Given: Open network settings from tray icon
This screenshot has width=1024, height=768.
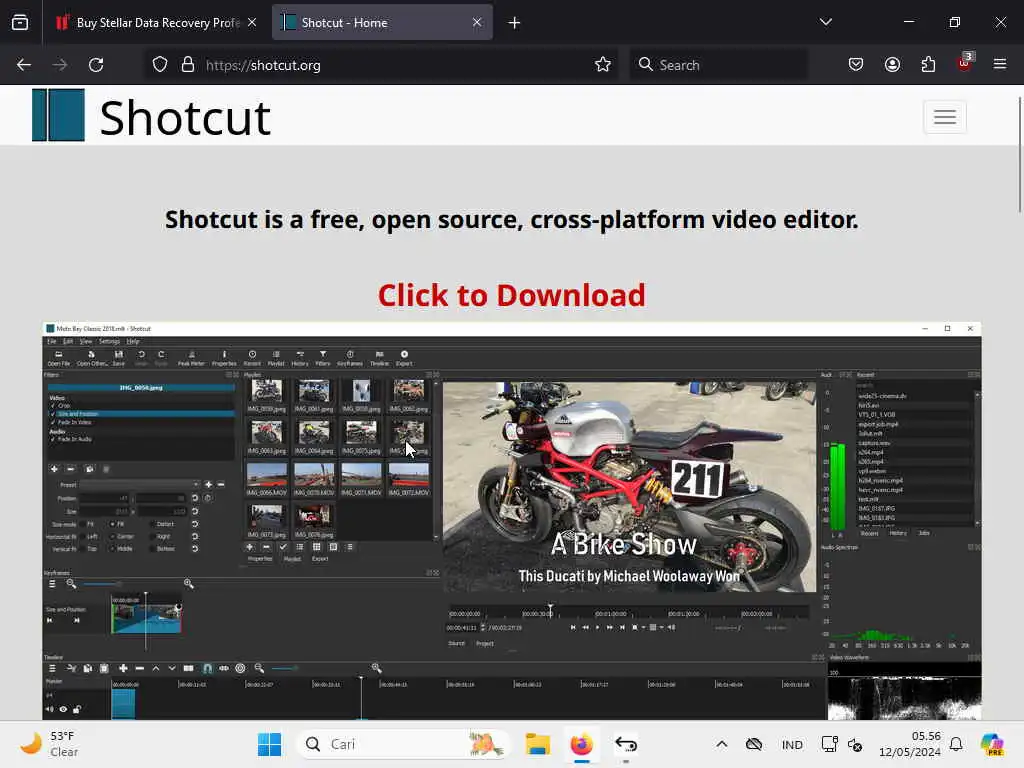Looking at the screenshot, I should pos(829,744).
